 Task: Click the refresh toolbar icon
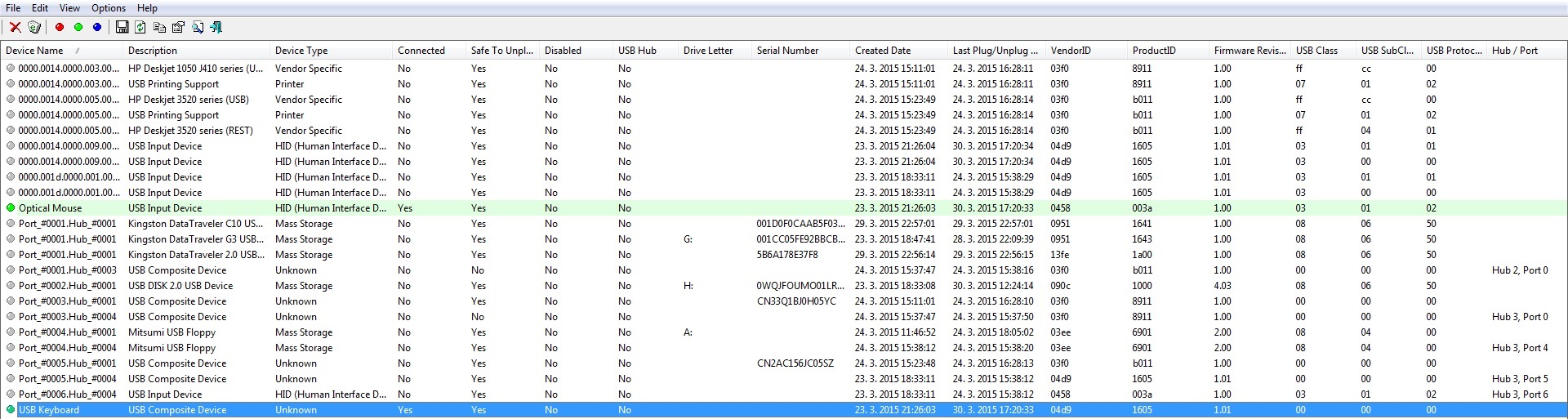pos(140,27)
